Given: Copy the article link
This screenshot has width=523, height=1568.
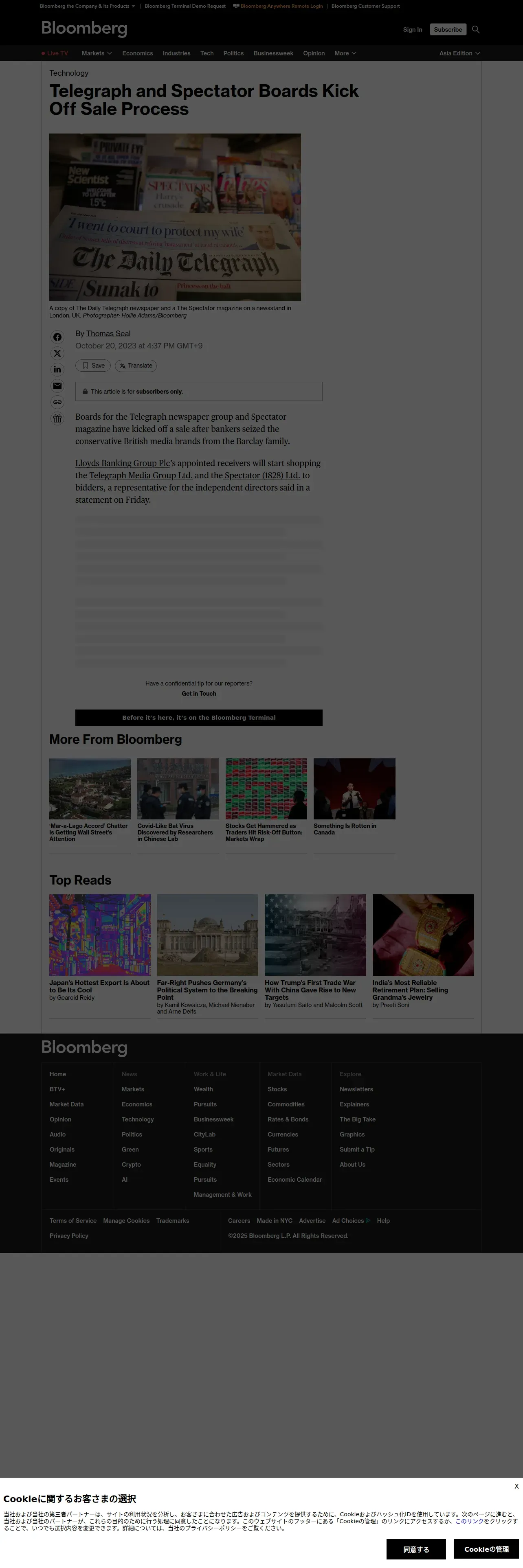Looking at the screenshot, I should click(57, 402).
